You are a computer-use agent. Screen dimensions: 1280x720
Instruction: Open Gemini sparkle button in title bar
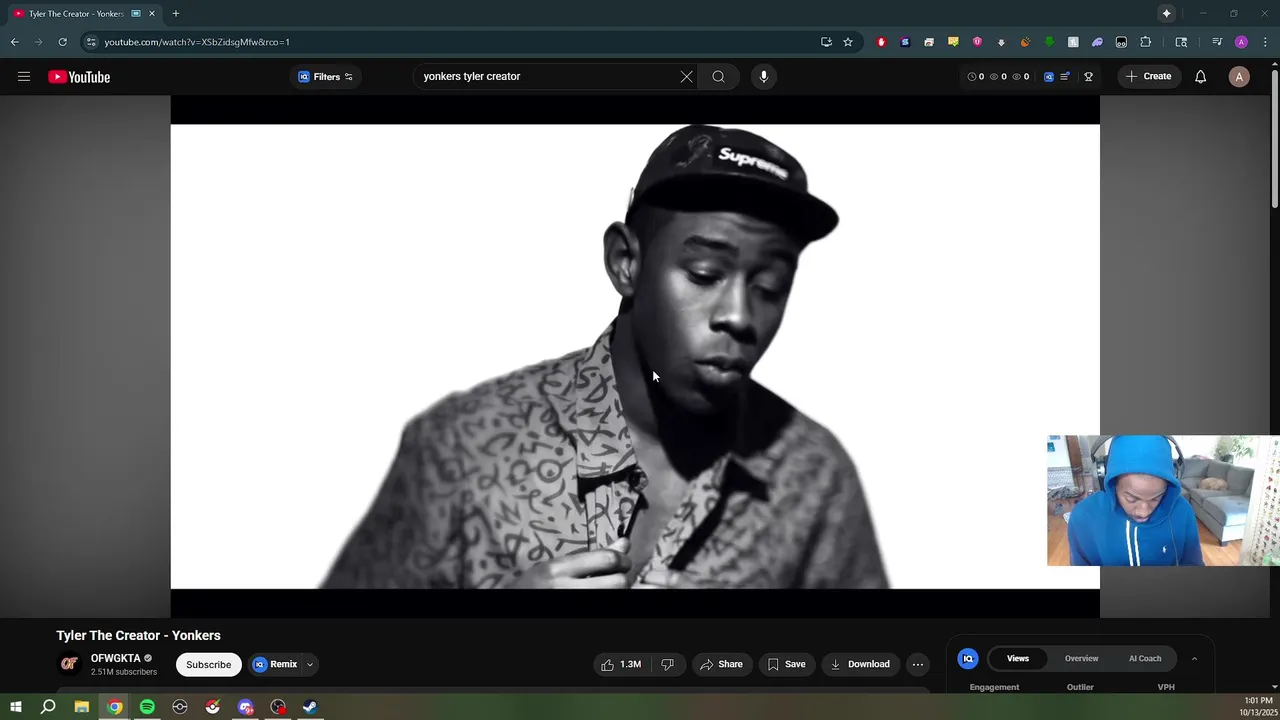point(1166,14)
